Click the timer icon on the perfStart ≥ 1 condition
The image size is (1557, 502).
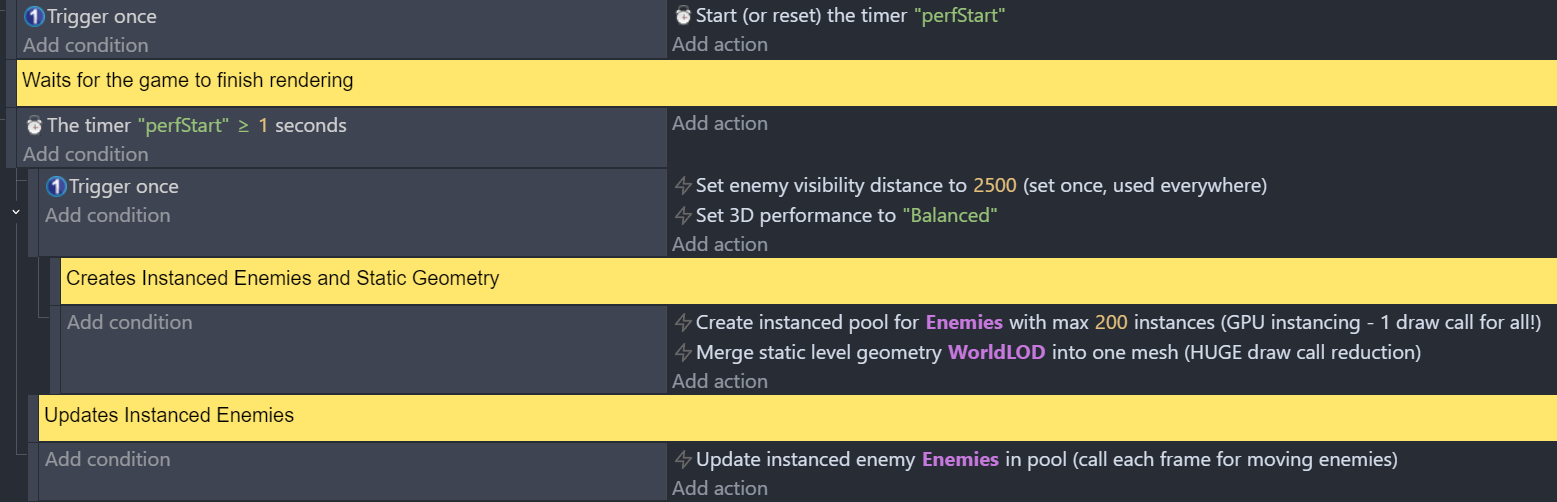pos(34,126)
